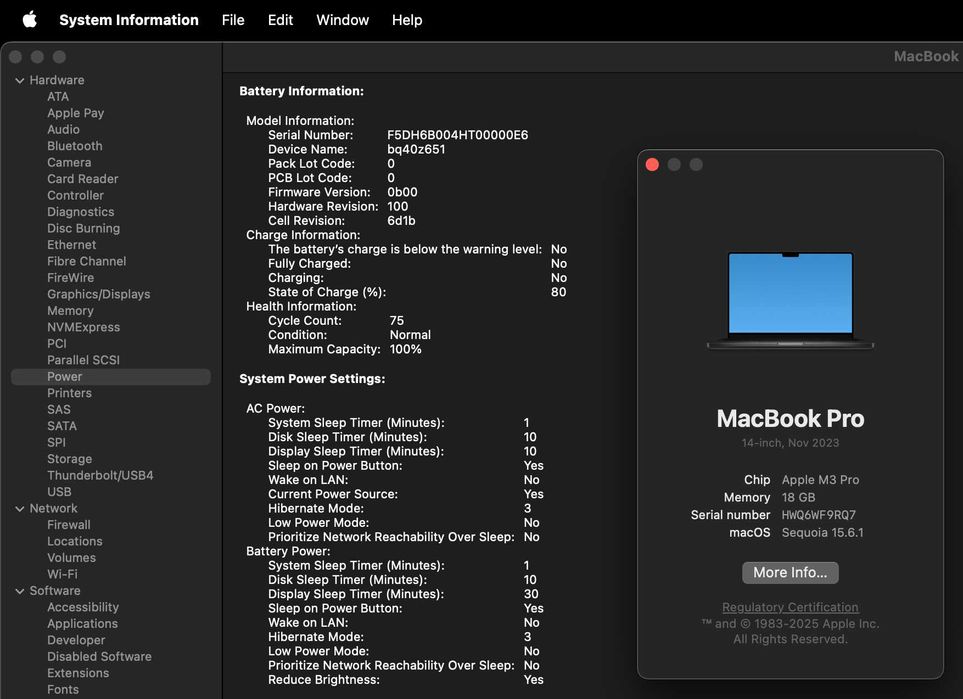Click the Battery Information heading
963x699 pixels.
click(x=302, y=91)
